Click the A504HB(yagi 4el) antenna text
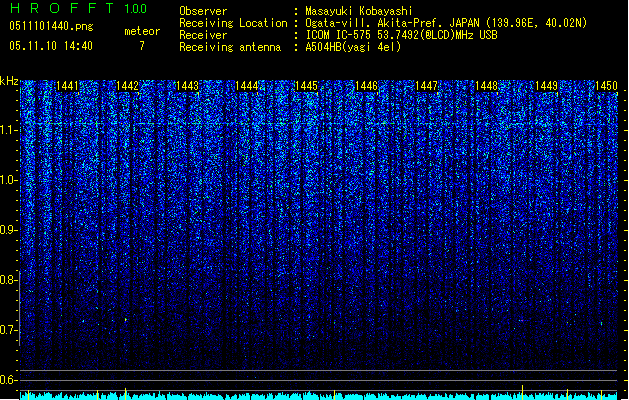Image resolution: width=629 pixels, height=400 pixels. coord(353,47)
